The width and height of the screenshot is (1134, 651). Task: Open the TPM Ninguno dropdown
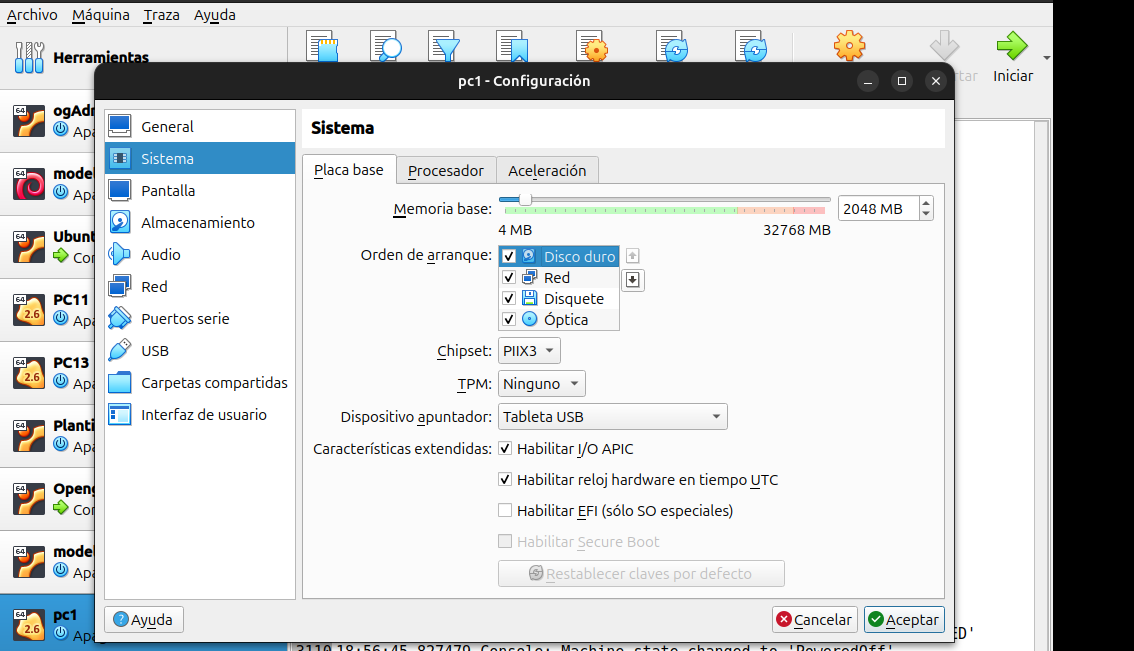pyautogui.click(x=542, y=384)
